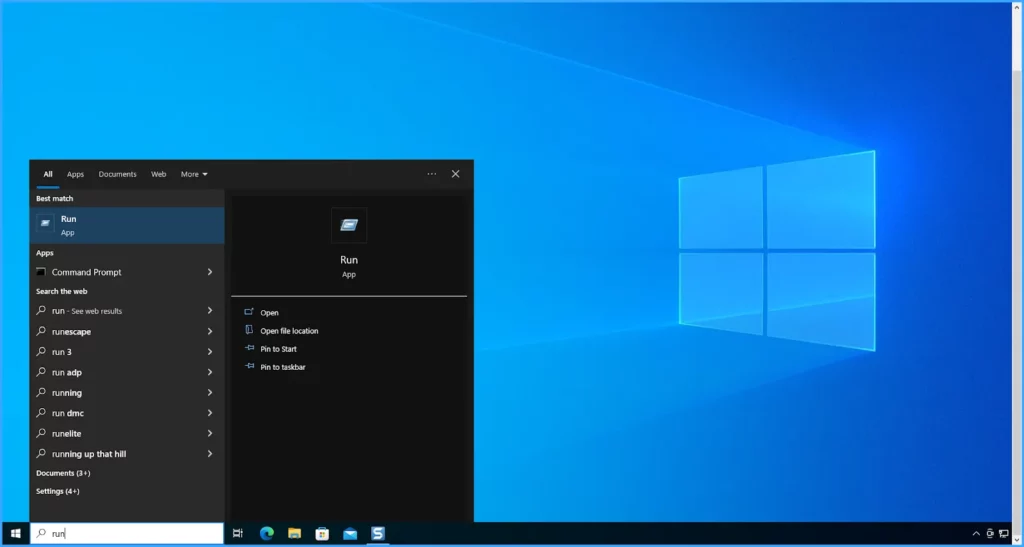1024x547 pixels.
Task: Open the Mail app from the taskbar
Action: click(x=350, y=534)
